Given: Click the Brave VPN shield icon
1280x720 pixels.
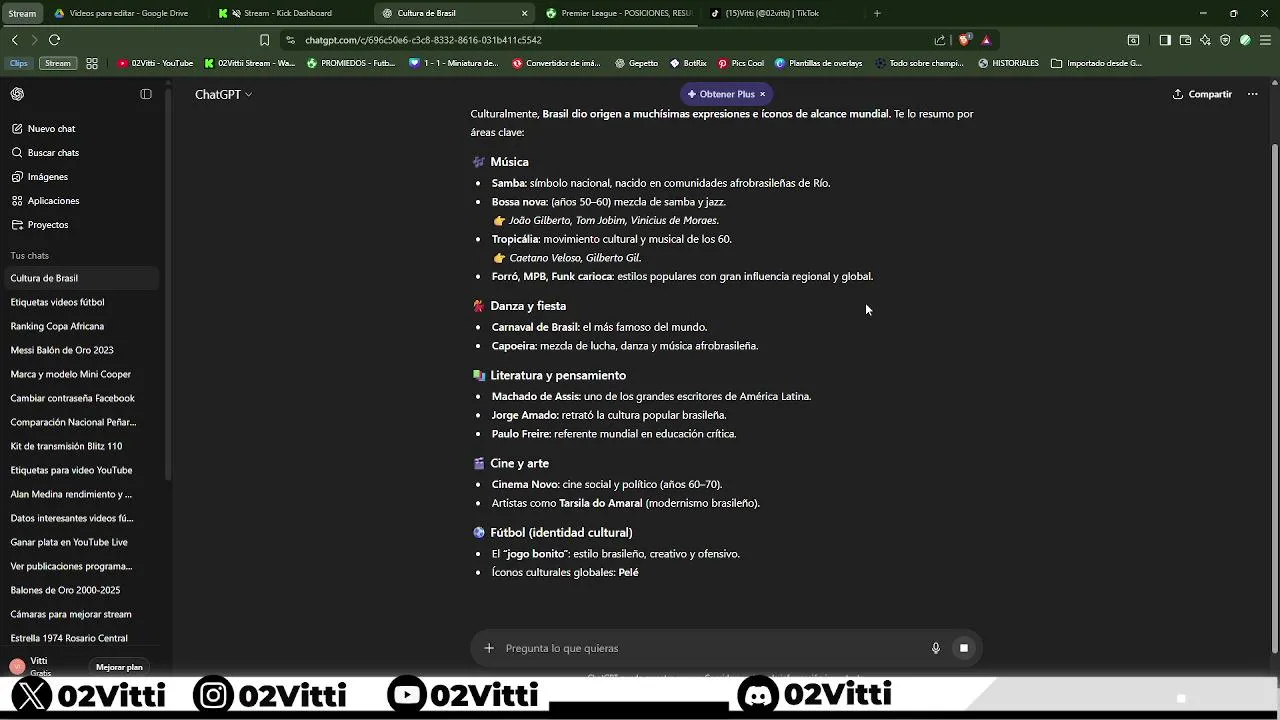Looking at the screenshot, I should click(x=1225, y=40).
